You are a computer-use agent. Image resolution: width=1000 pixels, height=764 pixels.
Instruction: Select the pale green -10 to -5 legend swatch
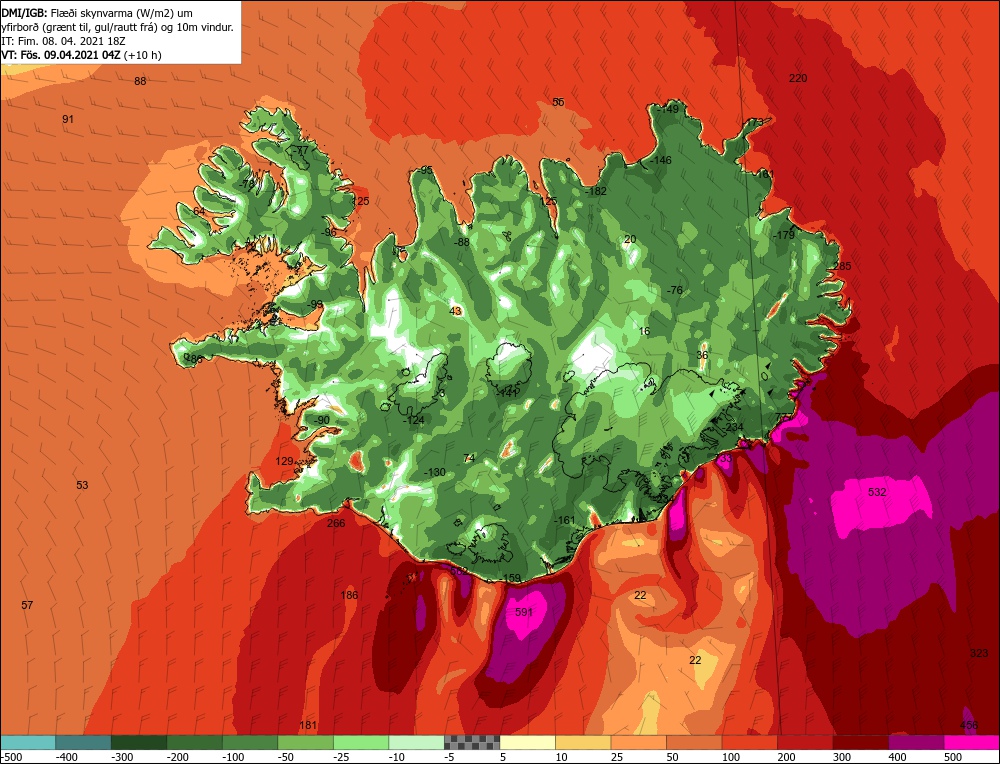[x=416, y=742]
